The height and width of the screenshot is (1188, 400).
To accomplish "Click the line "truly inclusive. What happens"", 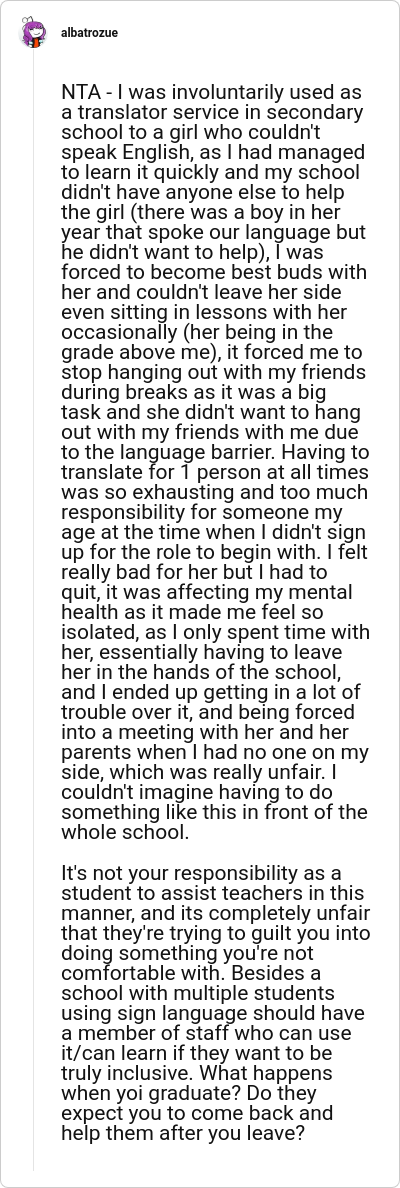I will [x=198, y=1073].
